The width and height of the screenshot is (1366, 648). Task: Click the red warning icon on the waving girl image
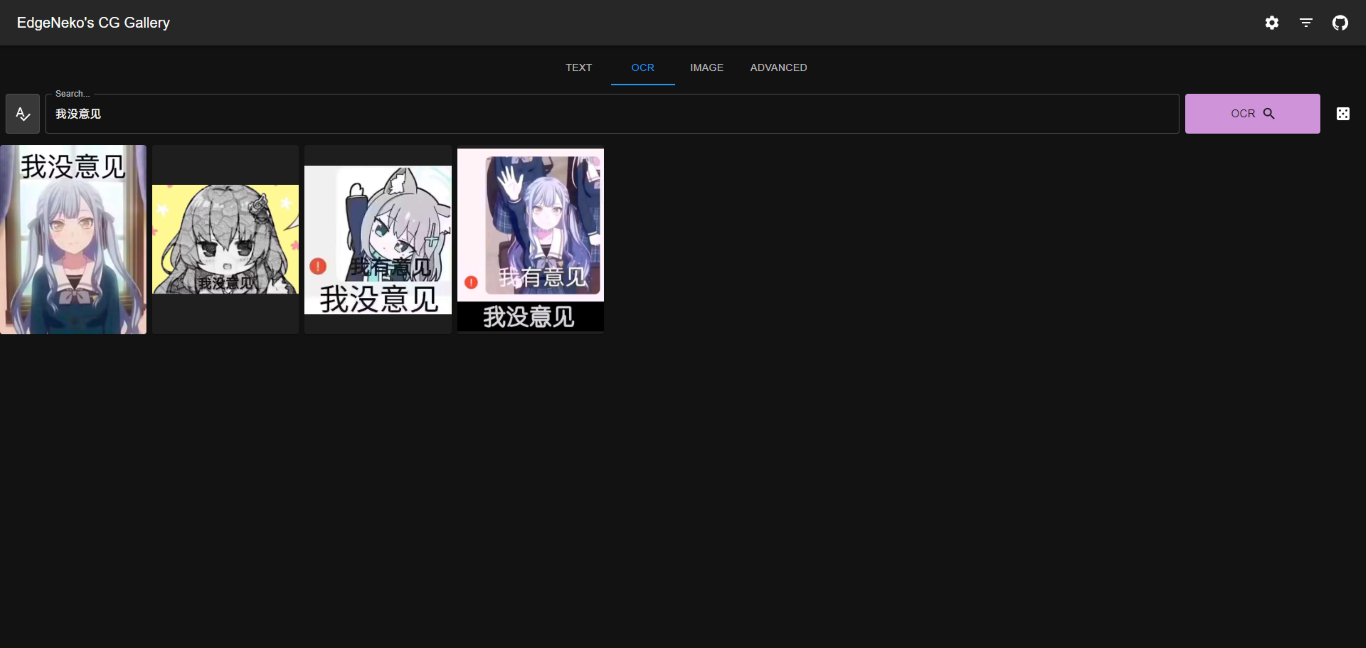[x=471, y=282]
